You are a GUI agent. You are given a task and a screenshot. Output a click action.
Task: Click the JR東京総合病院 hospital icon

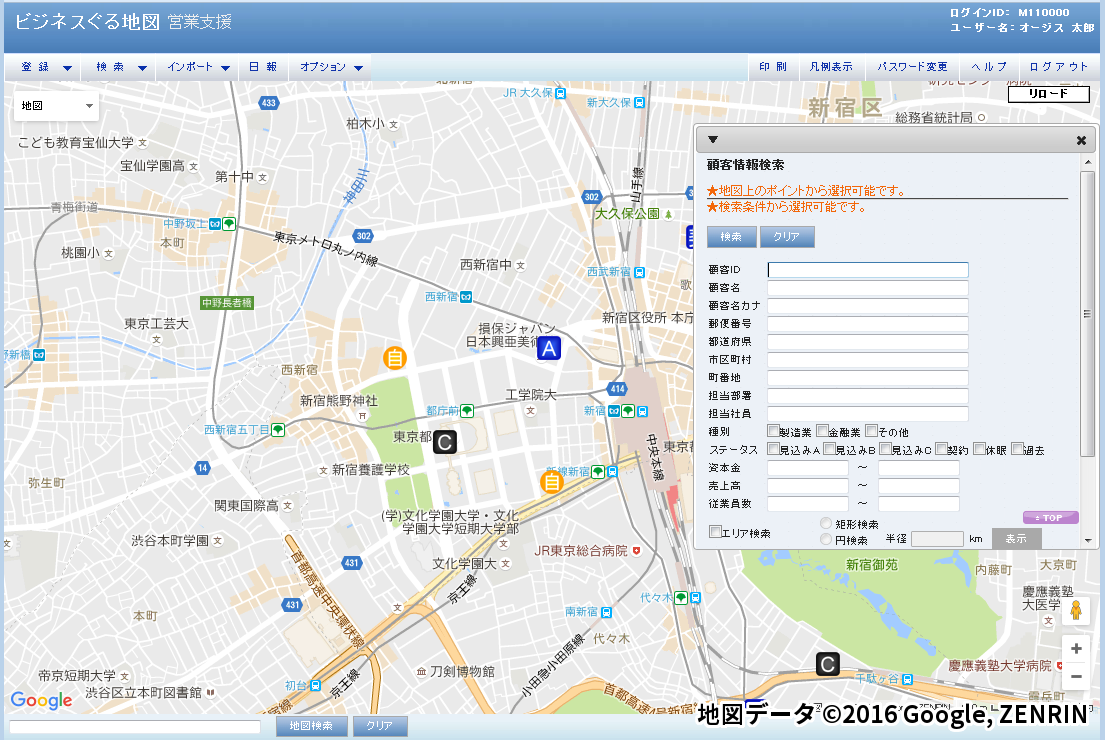636,550
